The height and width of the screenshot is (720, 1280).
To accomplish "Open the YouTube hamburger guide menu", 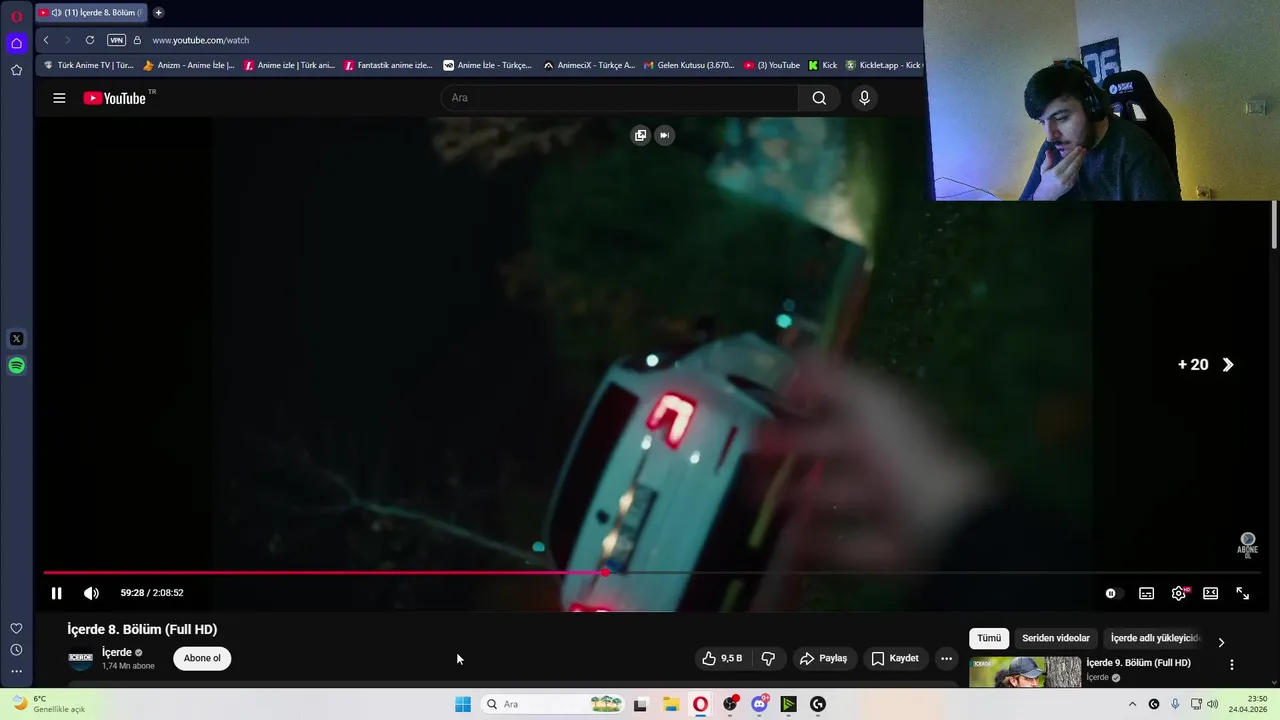I will tap(59, 98).
